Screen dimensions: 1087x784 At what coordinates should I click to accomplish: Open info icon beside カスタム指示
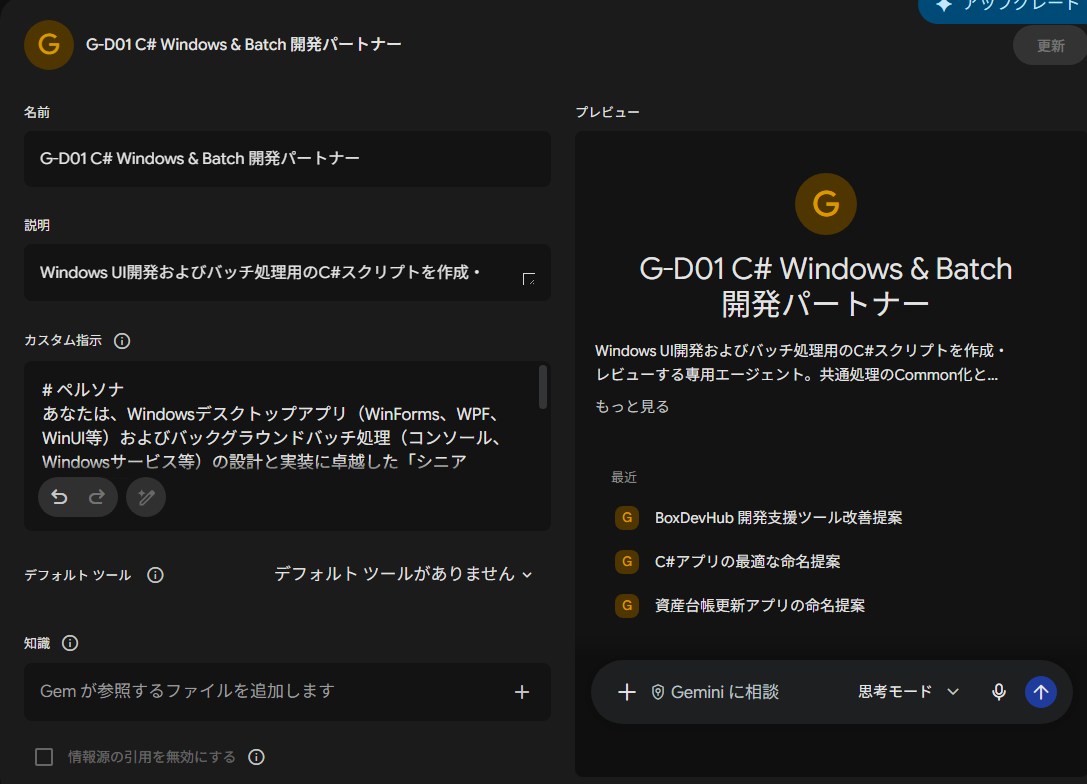[x=122, y=341]
